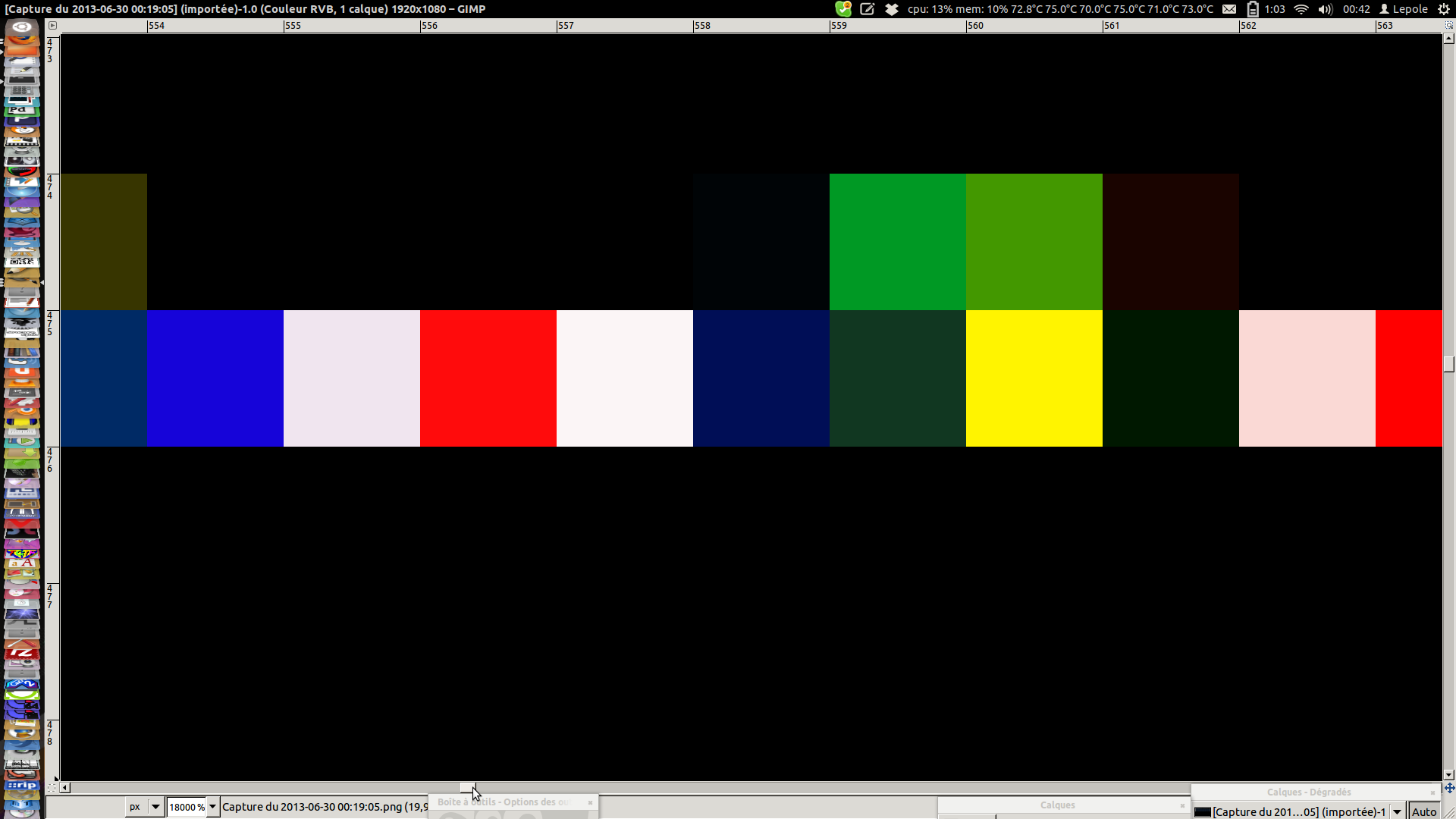The width and height of the screenshot is (1456, 819).
Task: Open the clock menu showing 00:42
Action: (1356, 9)
